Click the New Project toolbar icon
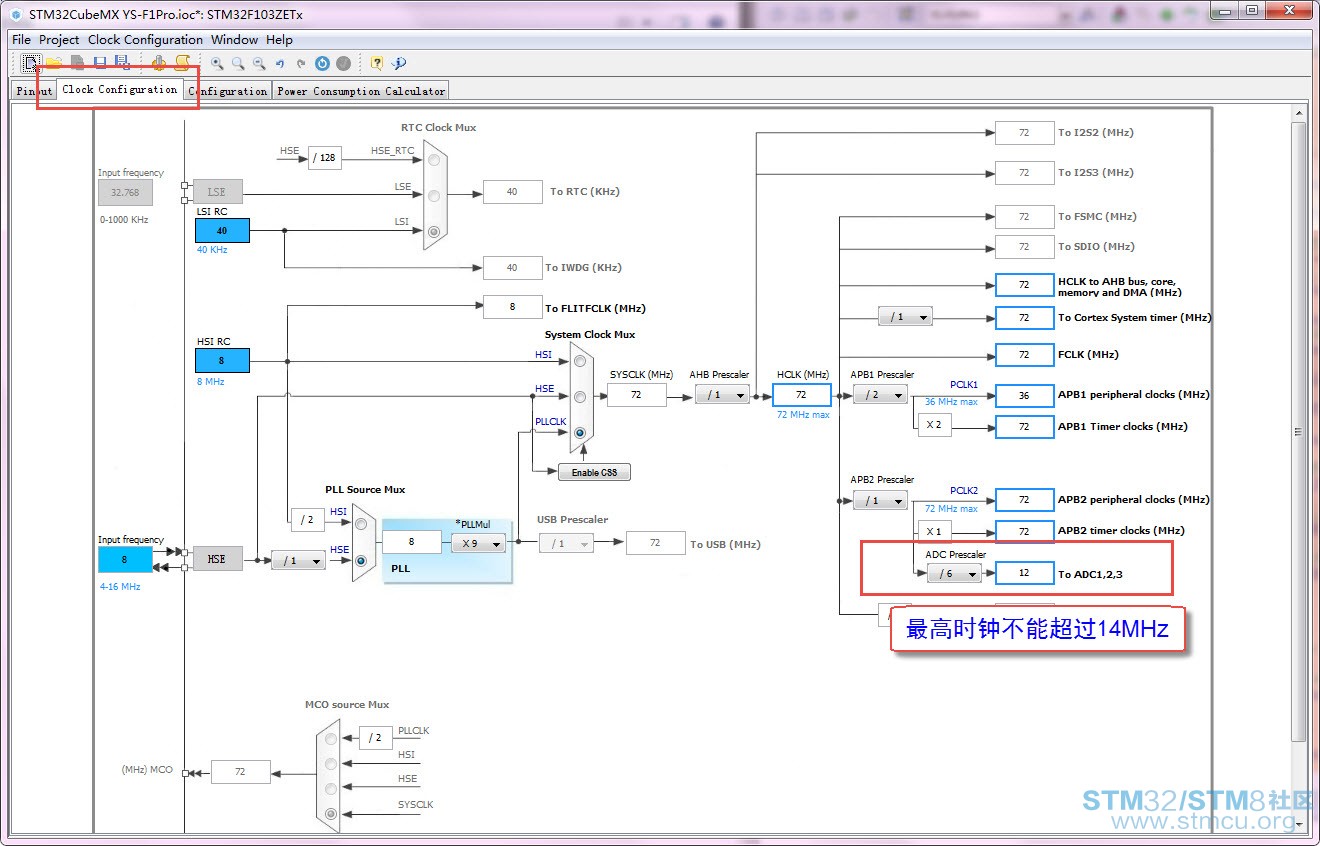The image size is (1320, 846). pyautogui.click(x=33, y=63)
